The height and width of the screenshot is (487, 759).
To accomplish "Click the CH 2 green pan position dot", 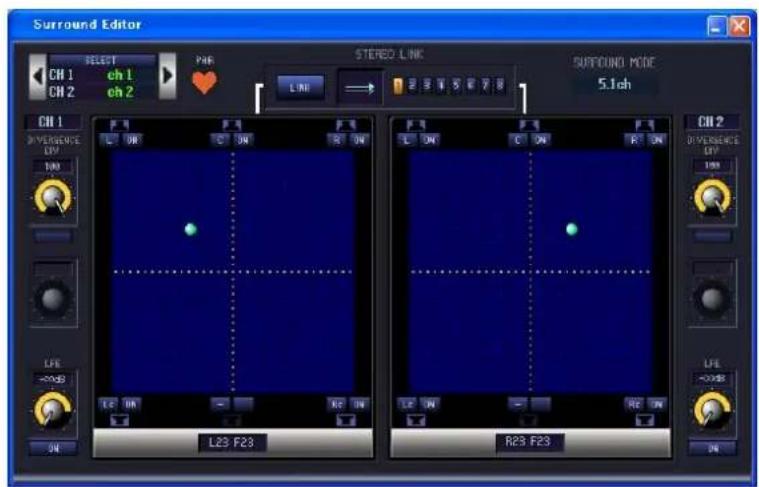I will pos(572,229).
